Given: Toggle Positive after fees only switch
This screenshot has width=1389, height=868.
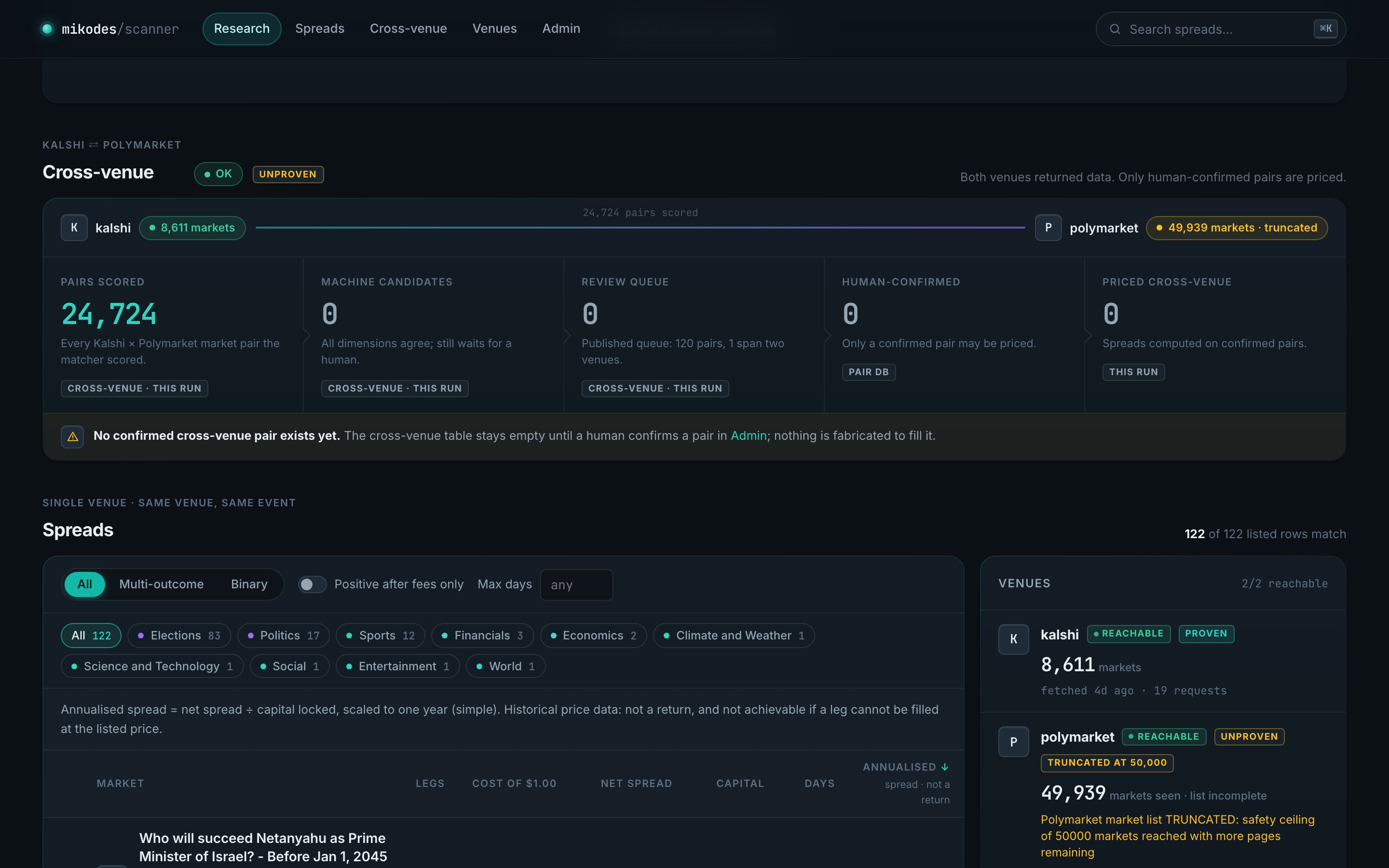Looking at the screenshot, I should pyautogui.click(x=312, y=584).
